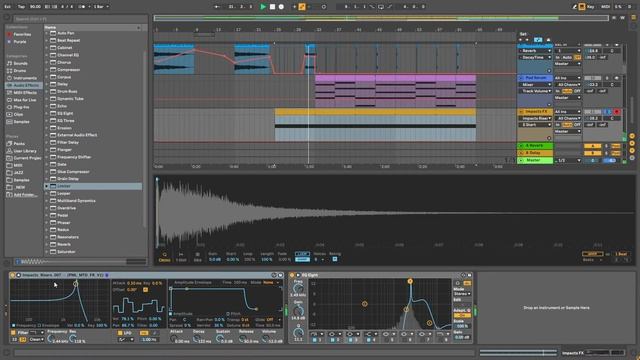Click the Stop button in transport
This screenshot has height=360, width=640.
pos(272,7)
